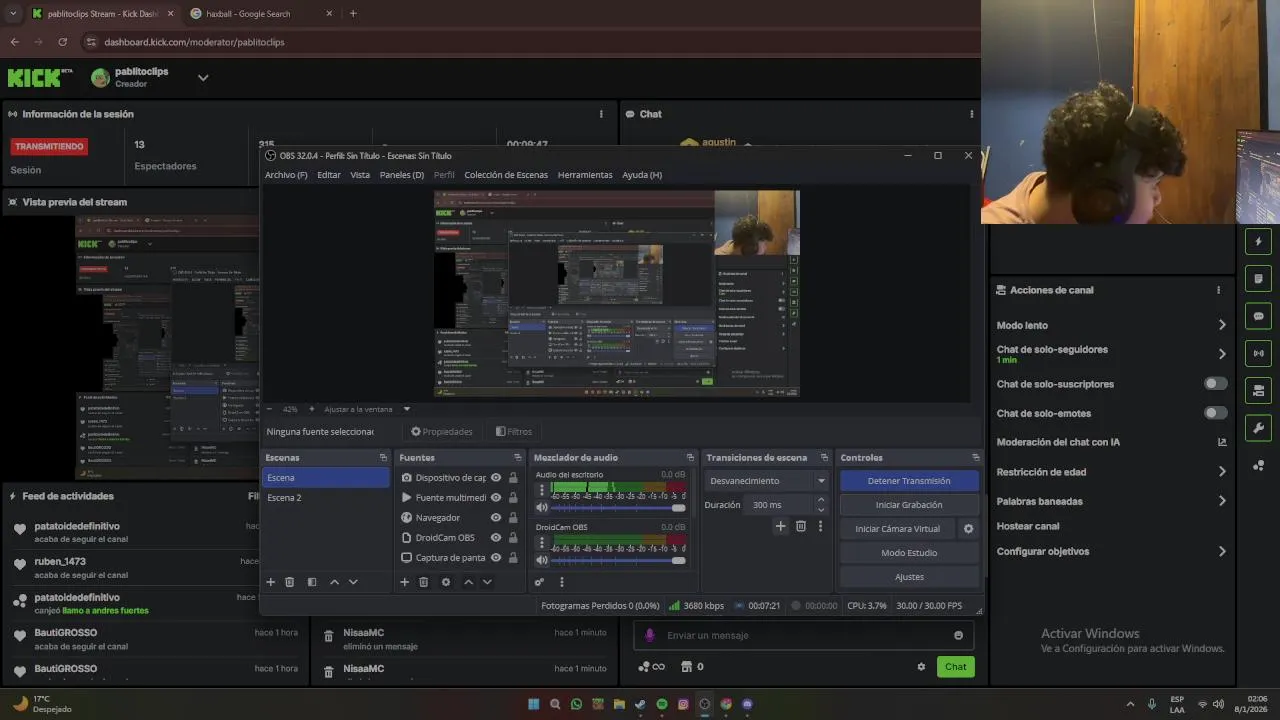Open Kick sidebar notes page icon
Image resolution: width=1280 pixels, height=720 pixels.
(x=1259, y=279)
